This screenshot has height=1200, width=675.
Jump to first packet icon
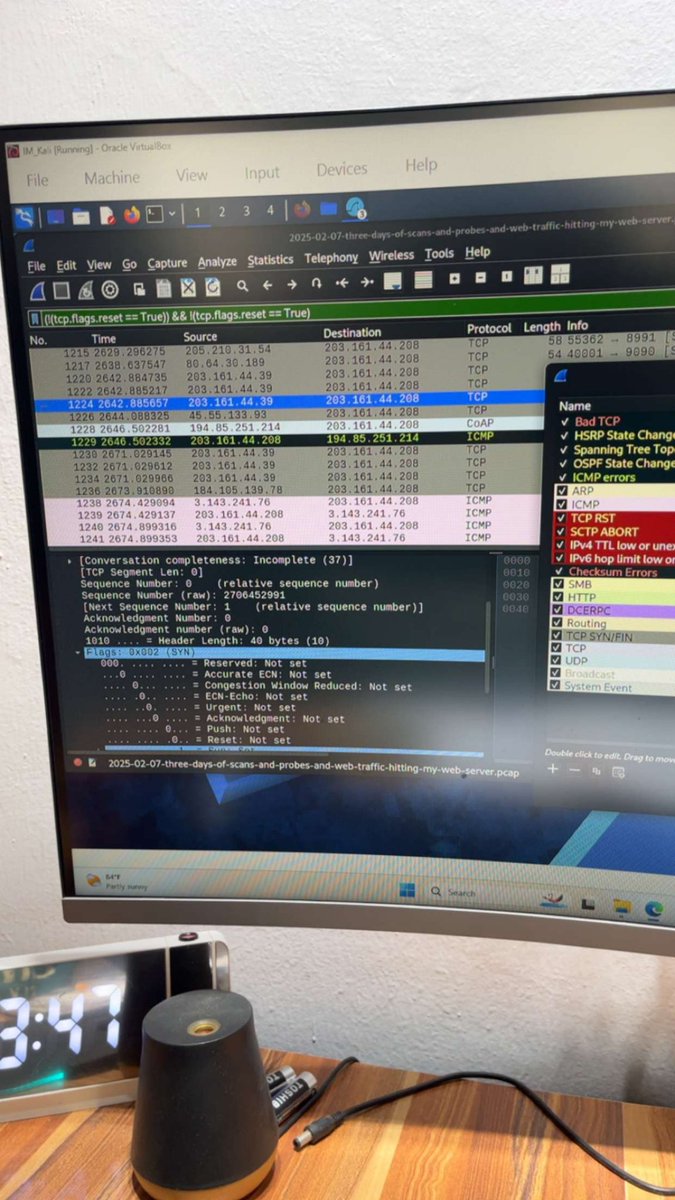coord(342,283)
